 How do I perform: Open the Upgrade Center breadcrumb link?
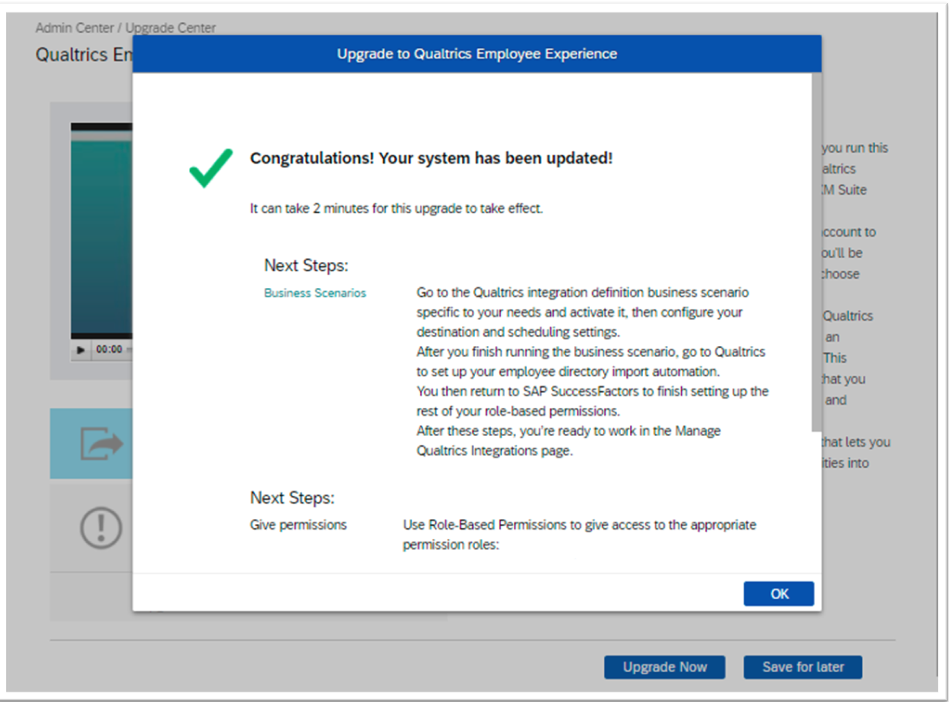(170, 28)
